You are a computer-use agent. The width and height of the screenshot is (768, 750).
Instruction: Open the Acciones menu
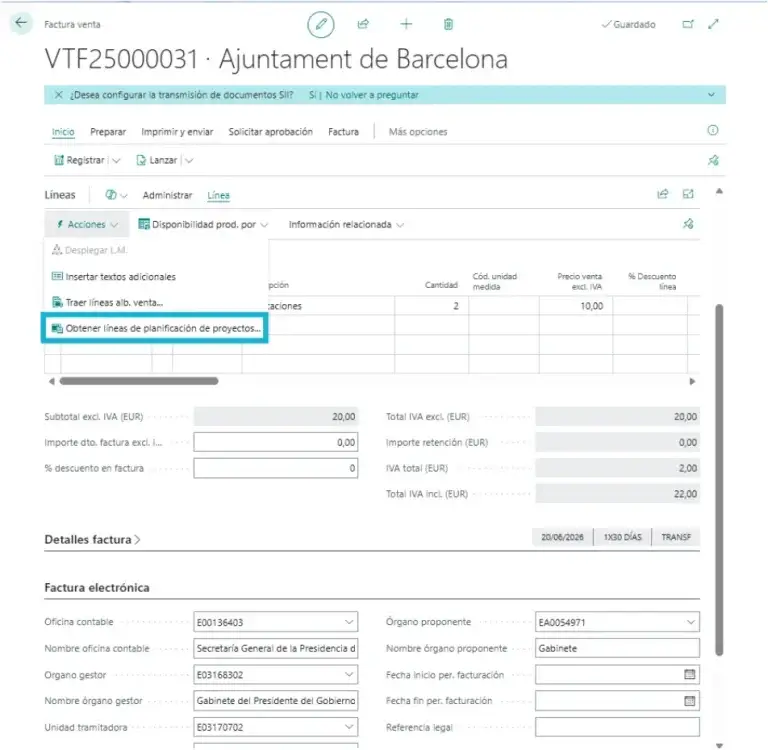(x=87, y=224)
